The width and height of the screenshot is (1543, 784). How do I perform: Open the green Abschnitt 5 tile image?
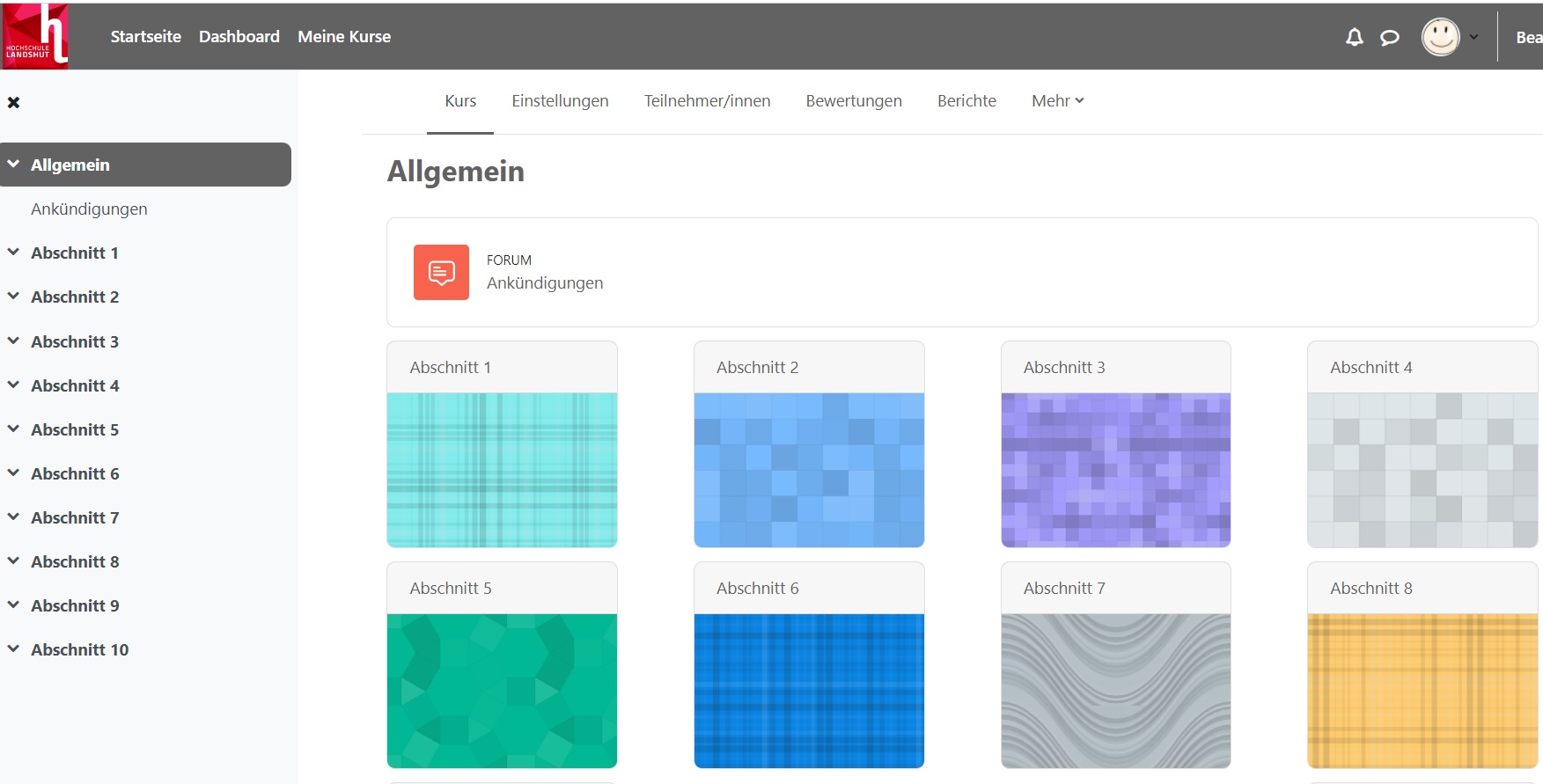click(x=502, y=691)
